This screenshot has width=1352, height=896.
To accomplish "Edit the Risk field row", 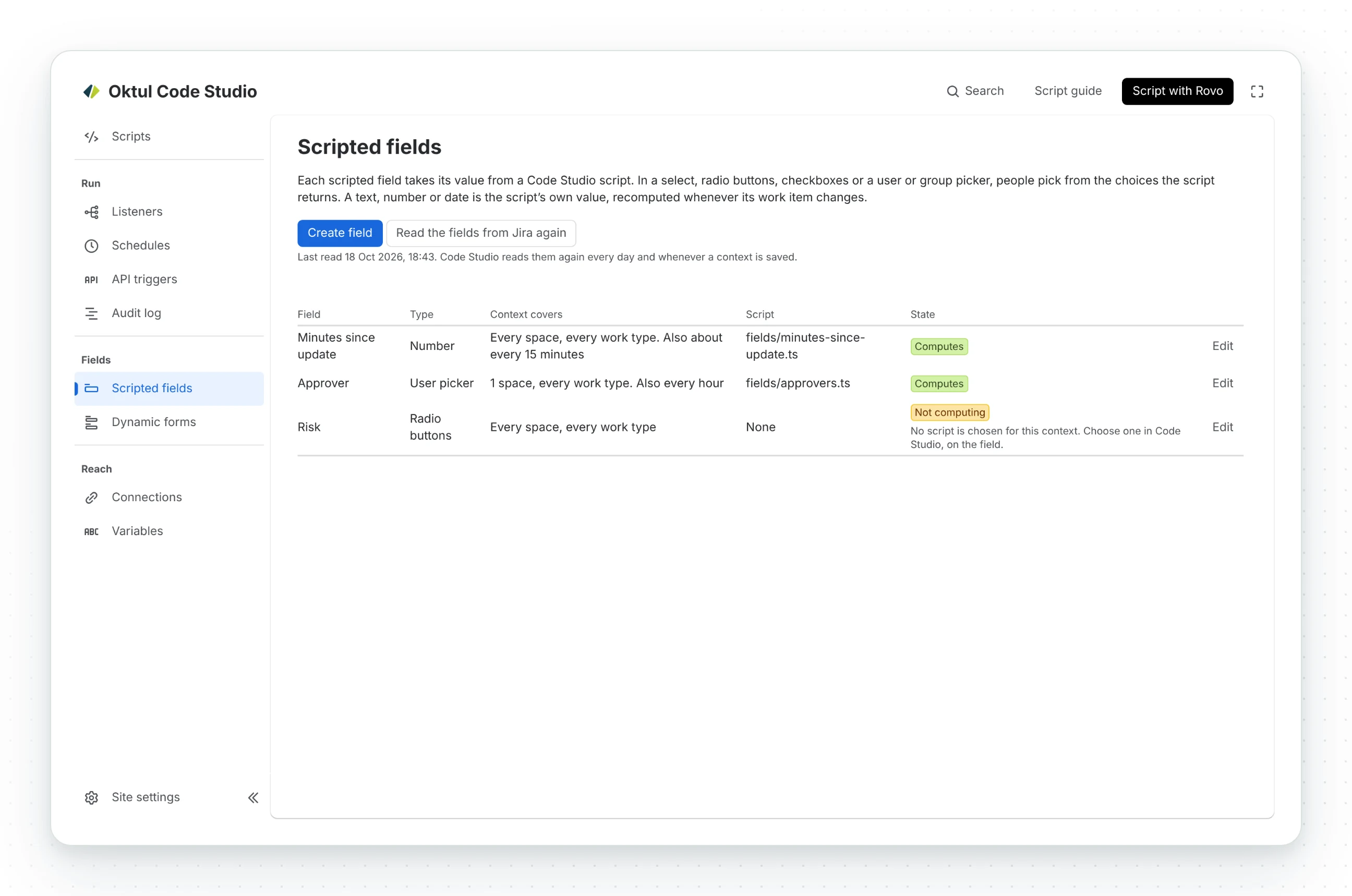I will coord(1222,428).
